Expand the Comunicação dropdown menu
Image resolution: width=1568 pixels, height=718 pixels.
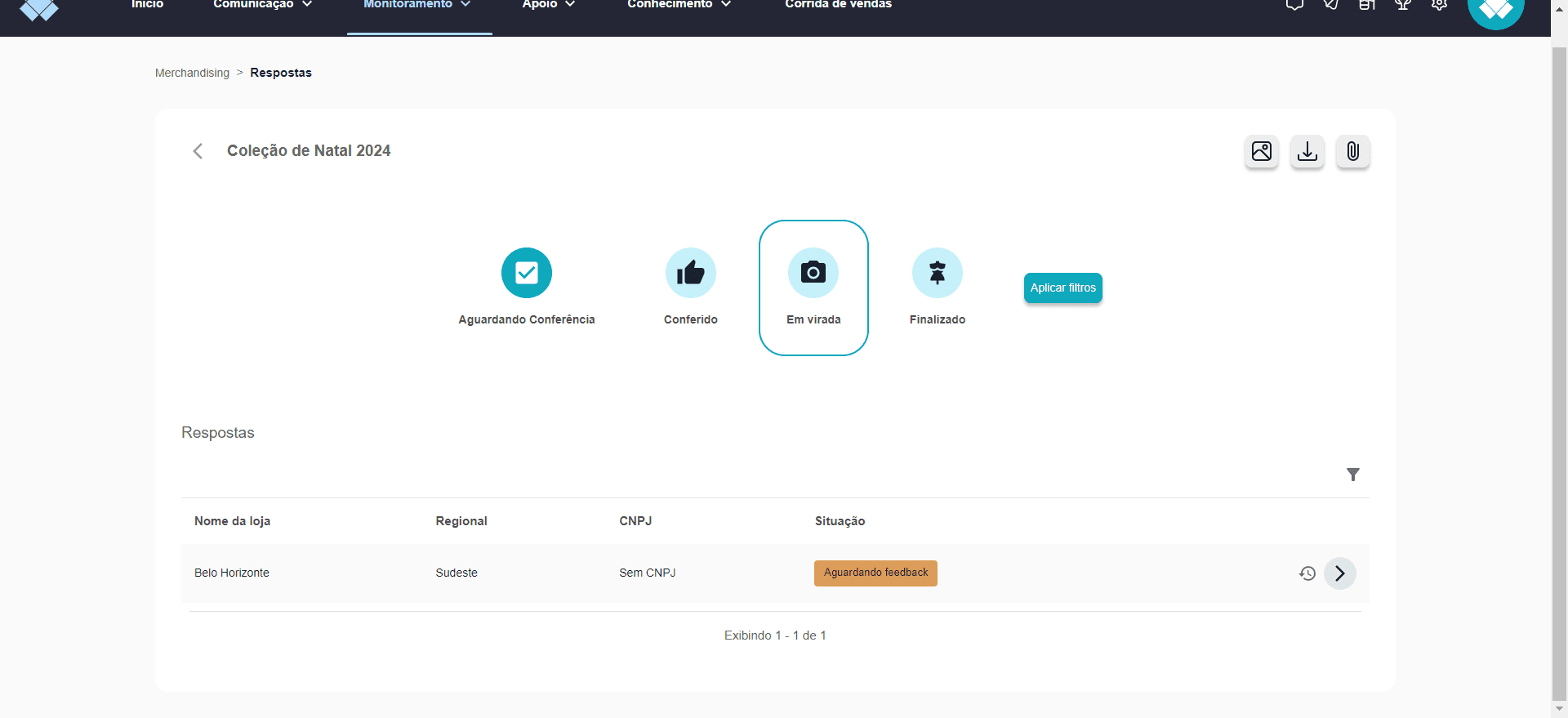coord(262,5)
